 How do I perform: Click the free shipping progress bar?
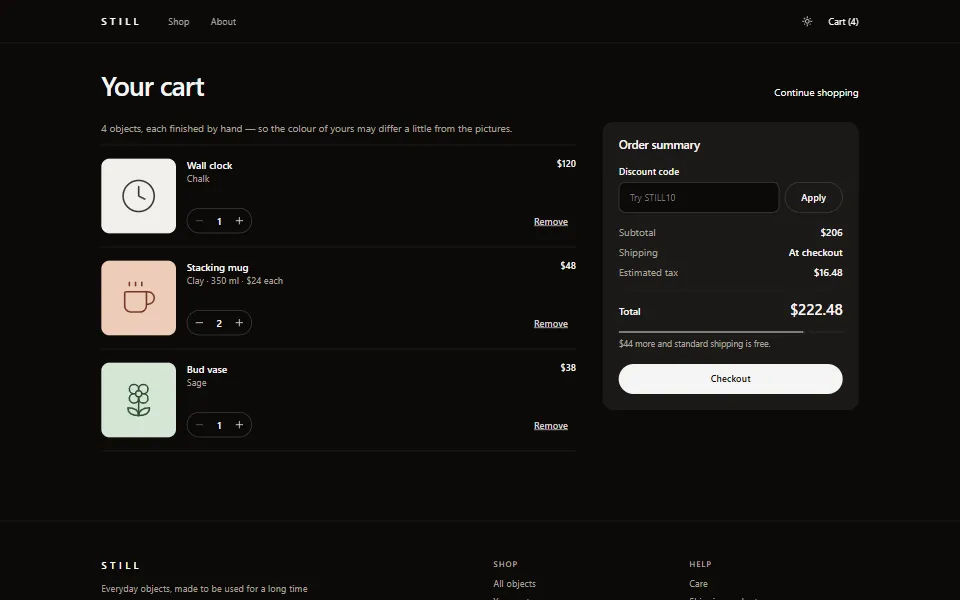pos(730,332)
